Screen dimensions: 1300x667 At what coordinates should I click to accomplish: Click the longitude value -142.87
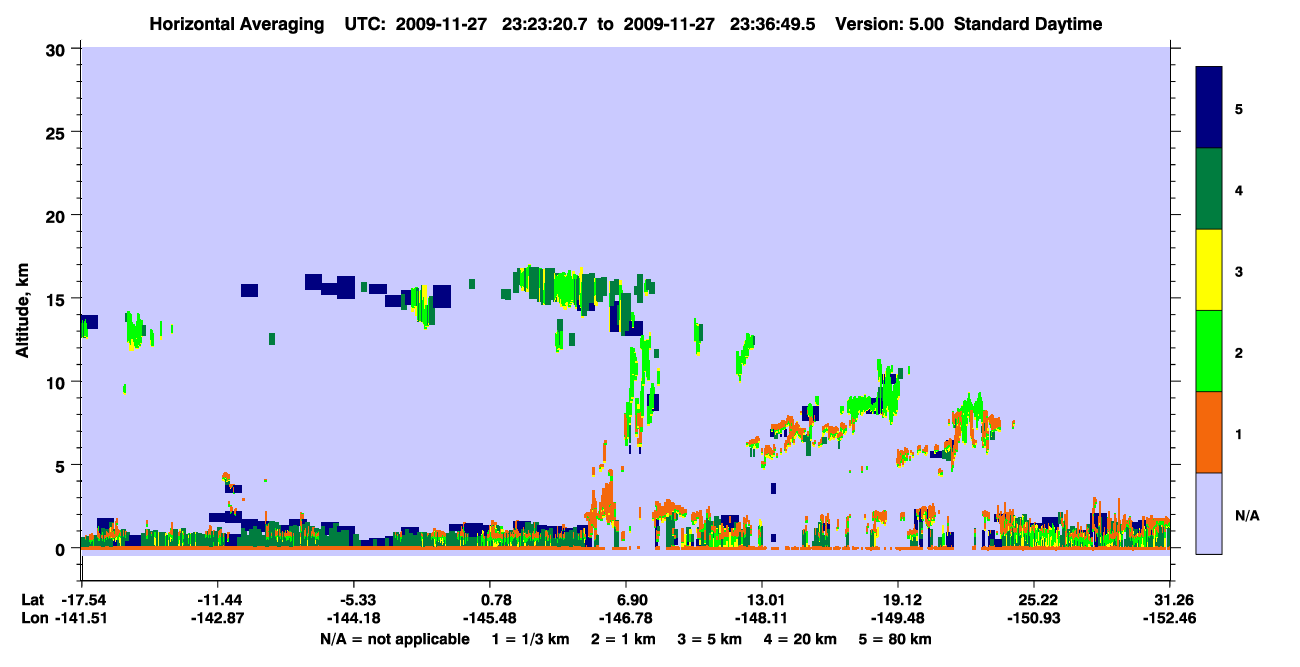coord(218,618)
